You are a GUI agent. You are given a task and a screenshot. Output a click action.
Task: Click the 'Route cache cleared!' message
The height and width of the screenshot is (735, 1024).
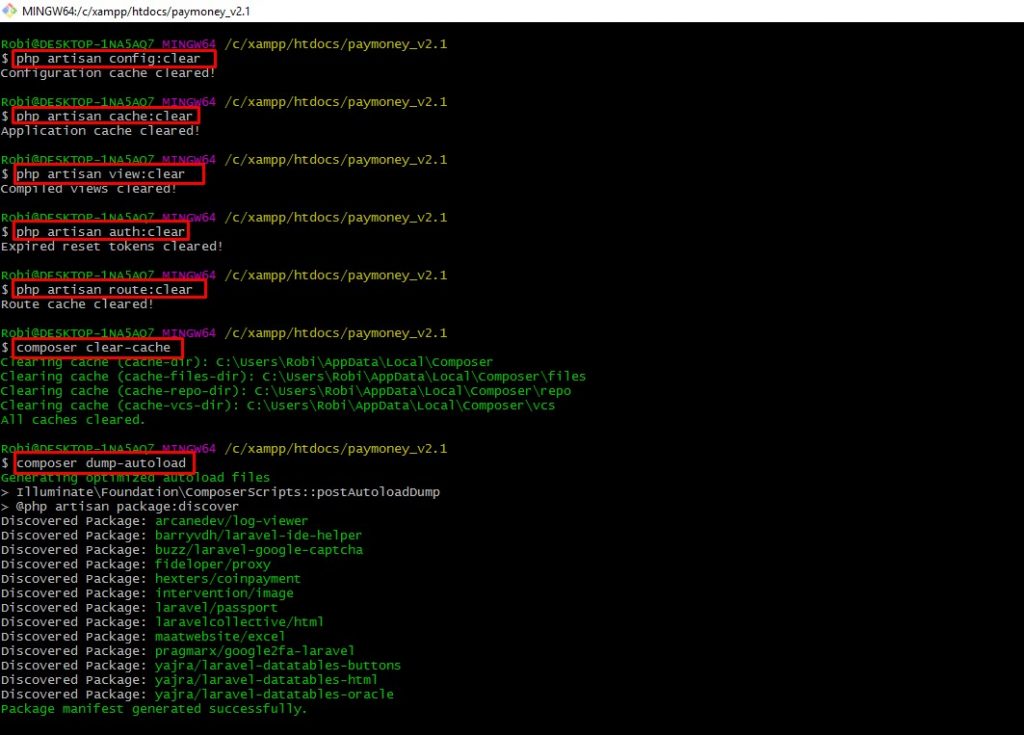pos(77,304)
